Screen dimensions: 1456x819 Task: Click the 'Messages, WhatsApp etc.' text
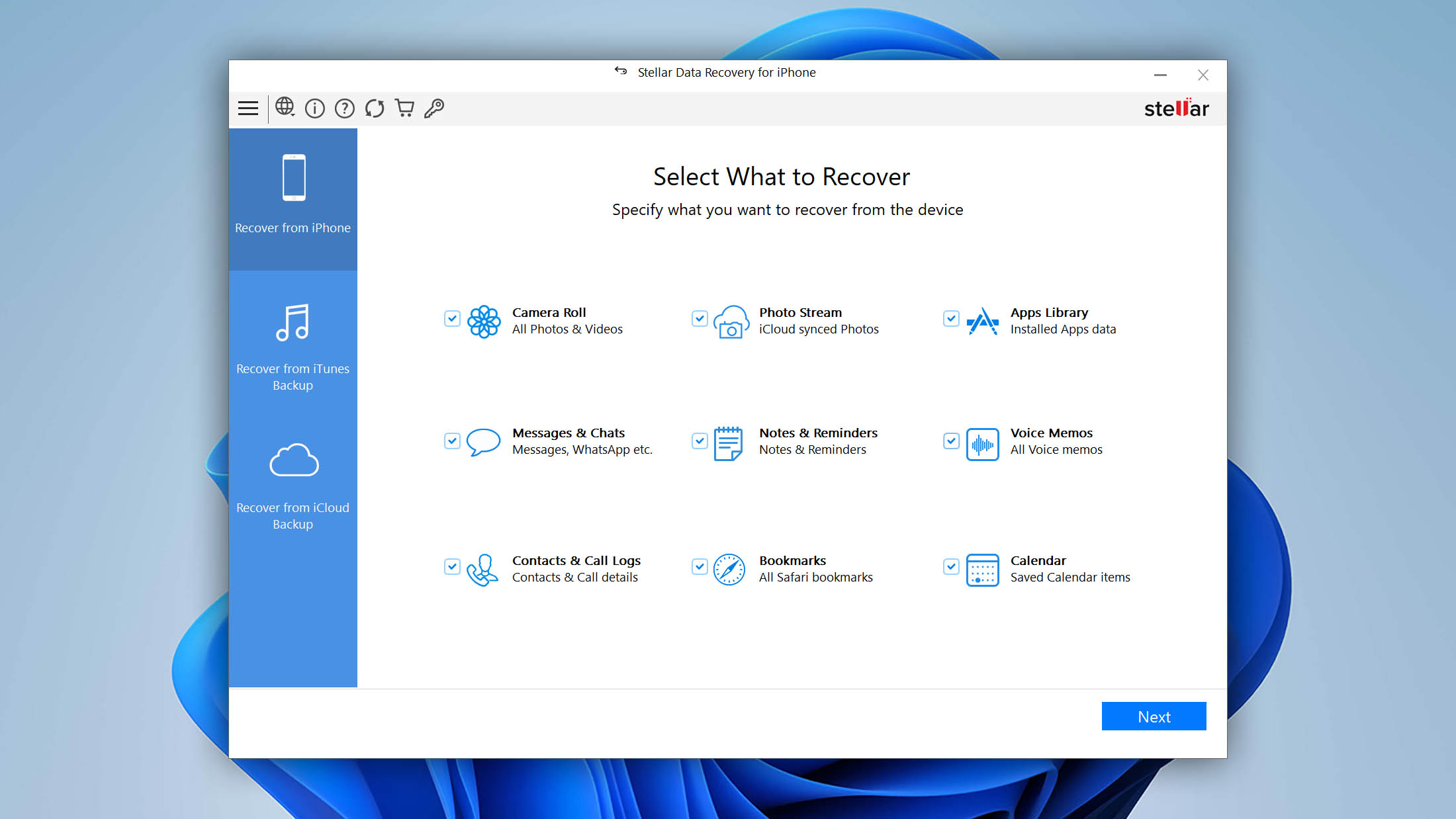point(582,449)
